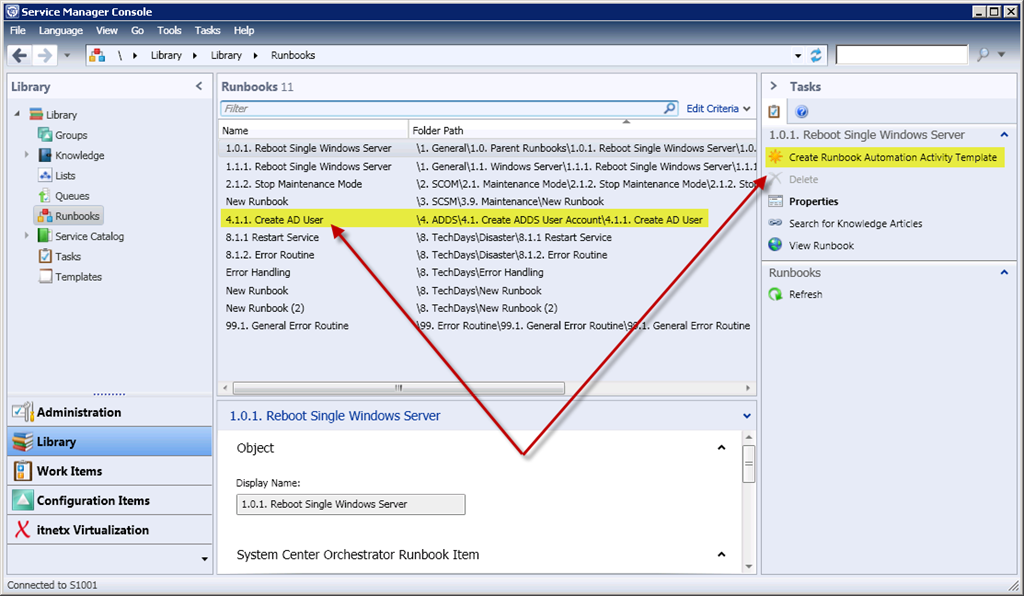Open the Edit Criteria dropdown
The image size is (1024, 596).
click(x=718, y=108)
